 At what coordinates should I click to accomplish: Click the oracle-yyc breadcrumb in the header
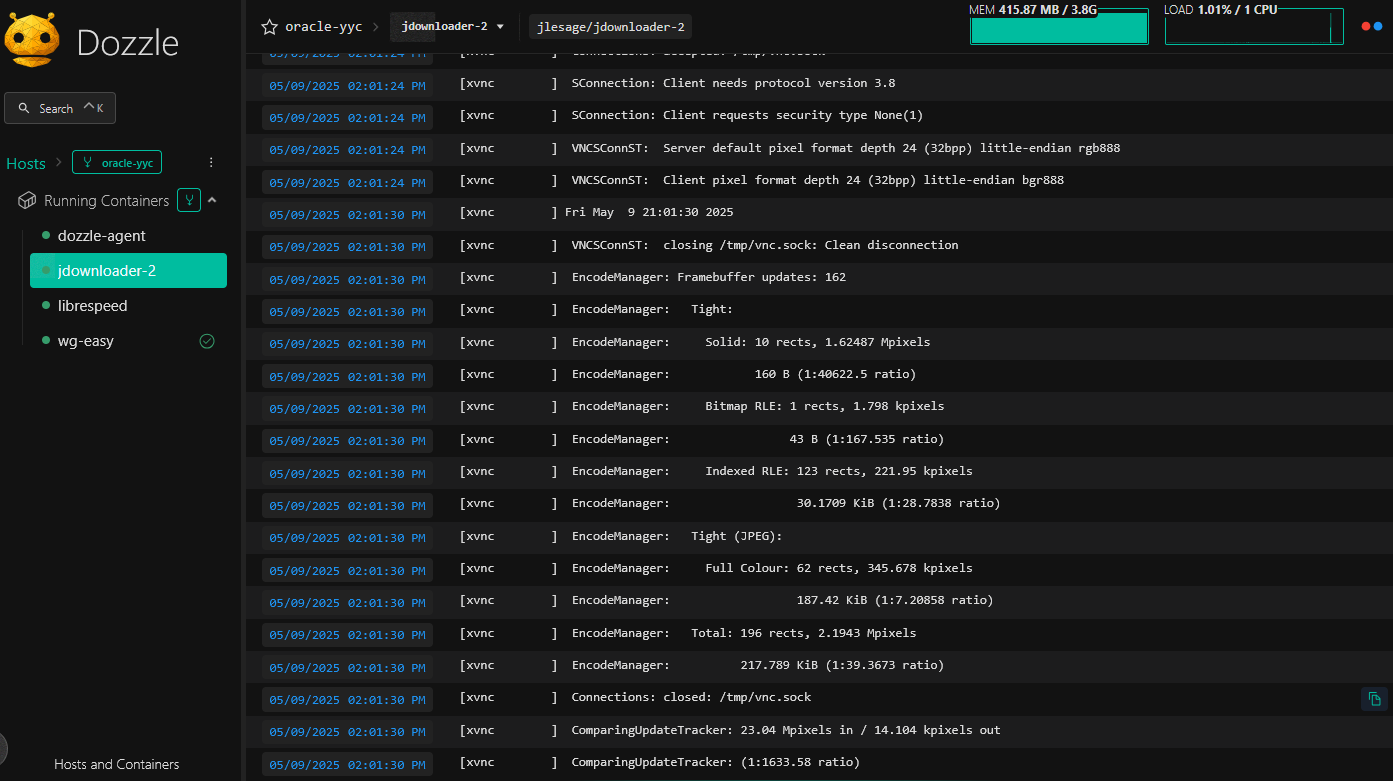click(323, 27)
